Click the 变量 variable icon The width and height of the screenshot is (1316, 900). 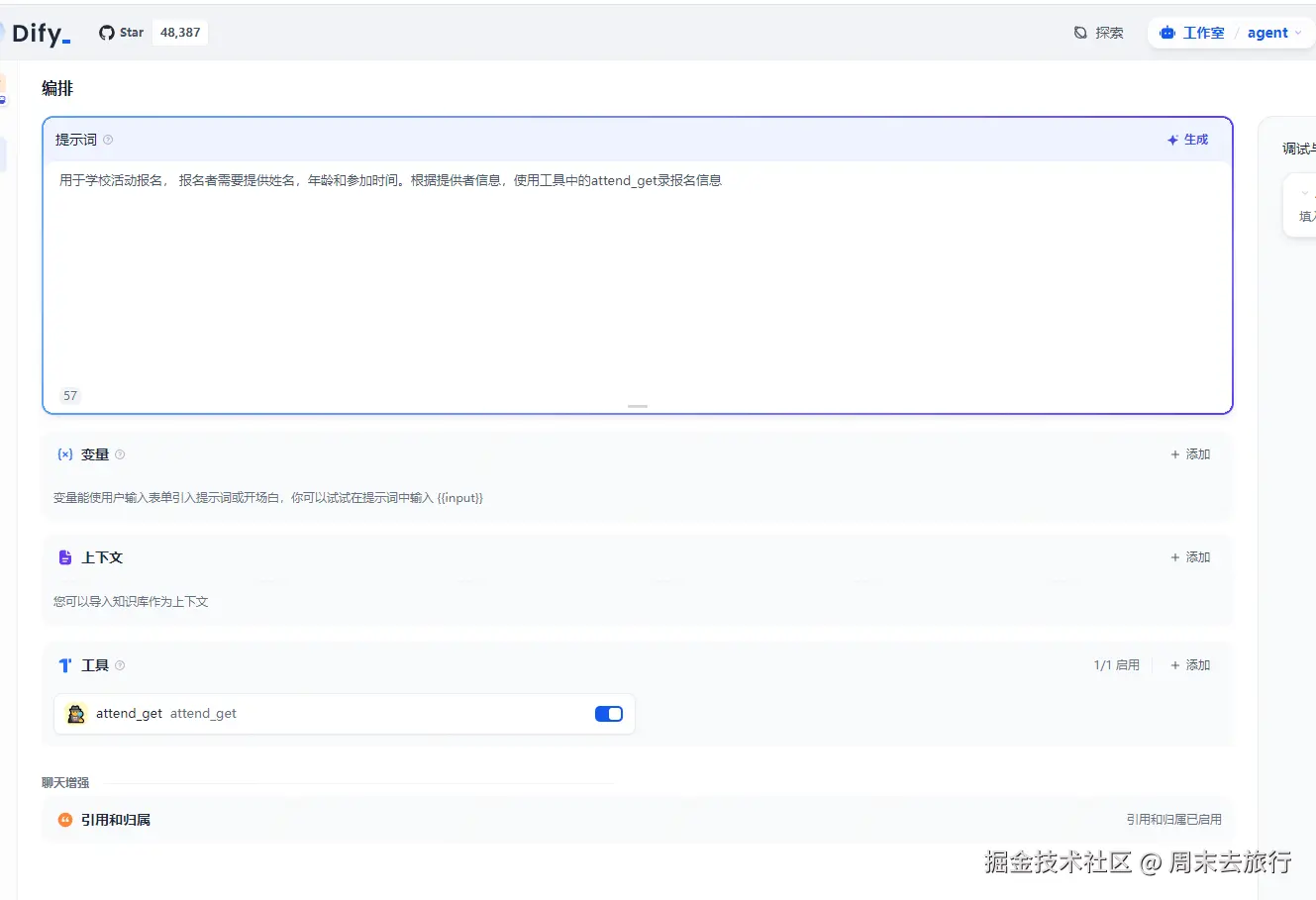pyautogui.click(x=65, y=454)
